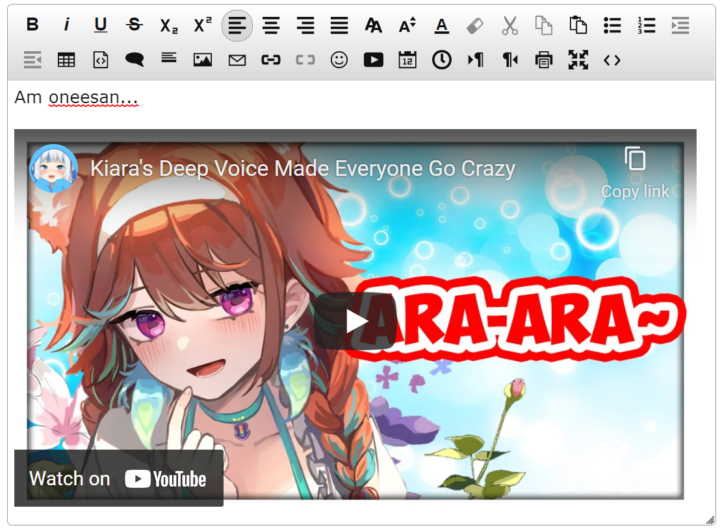Toggle underline formatting

click(x=101, y=25)
